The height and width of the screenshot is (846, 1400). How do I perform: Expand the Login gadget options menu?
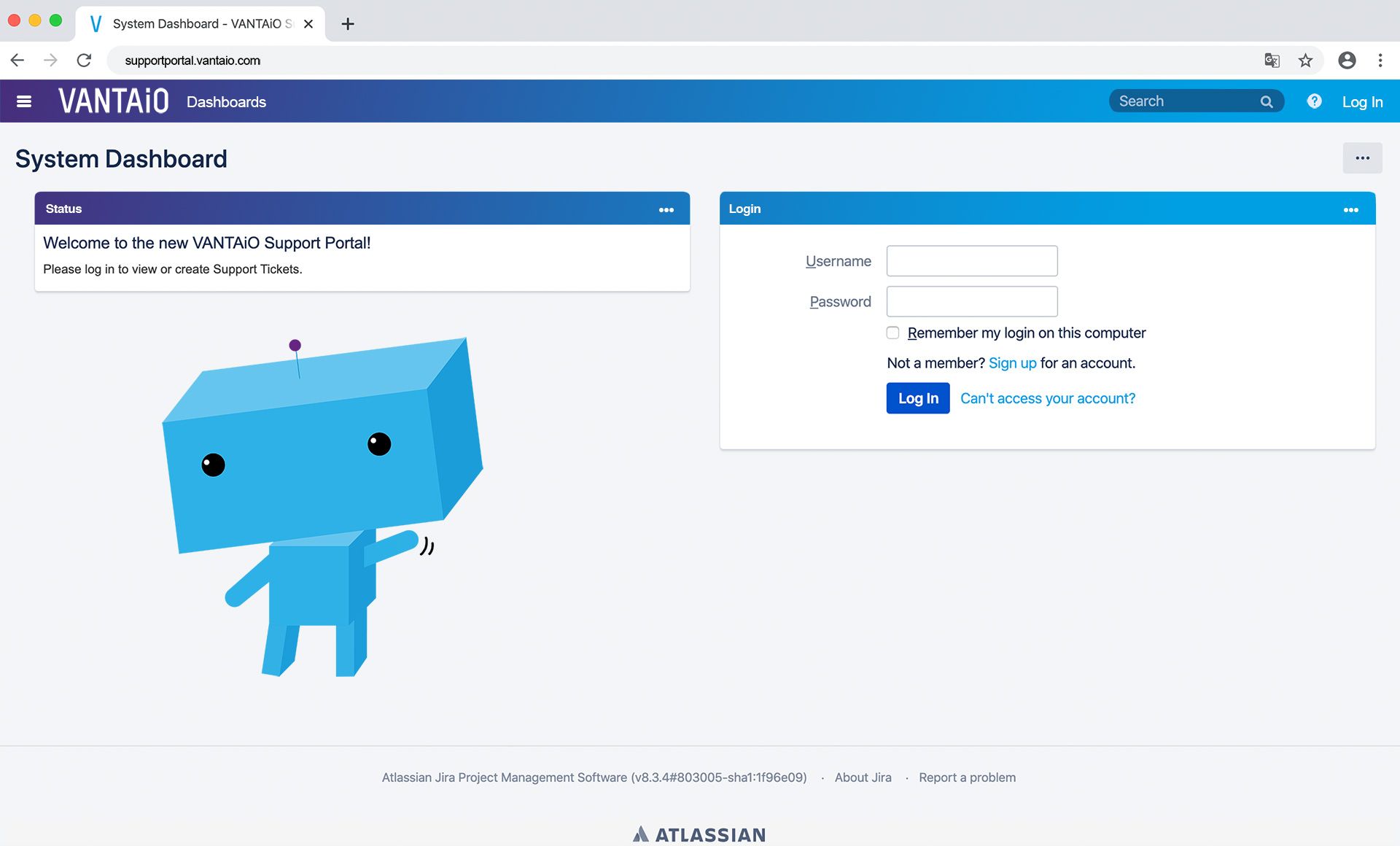[x=1350, y=210]
